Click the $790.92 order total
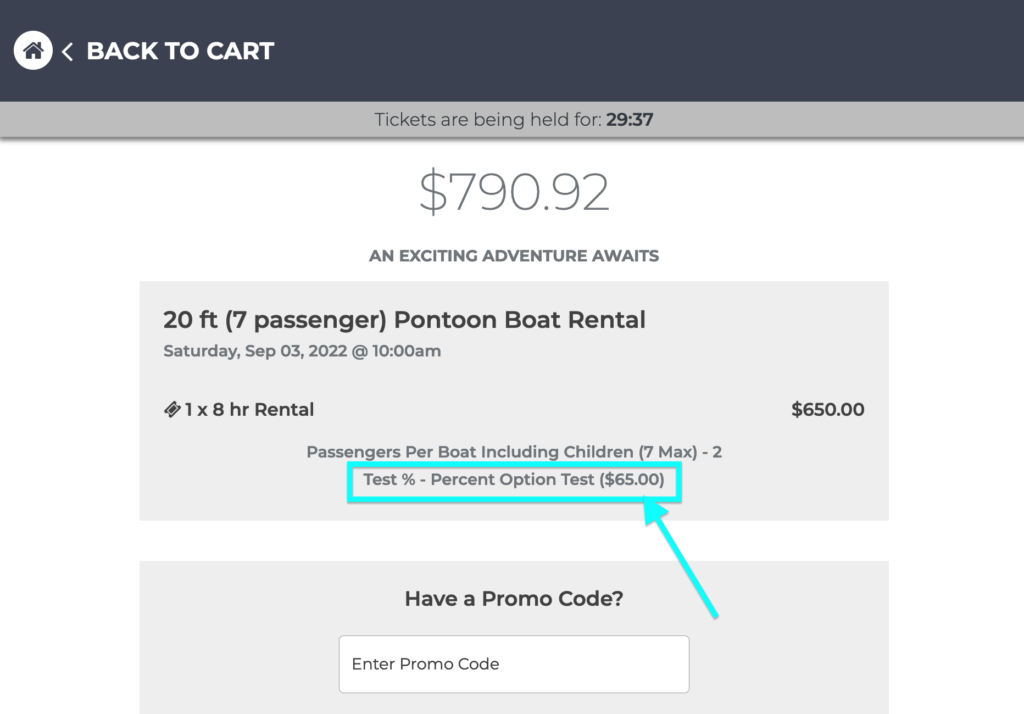The height and width of the screenshot is (714, 1024). 514,191
